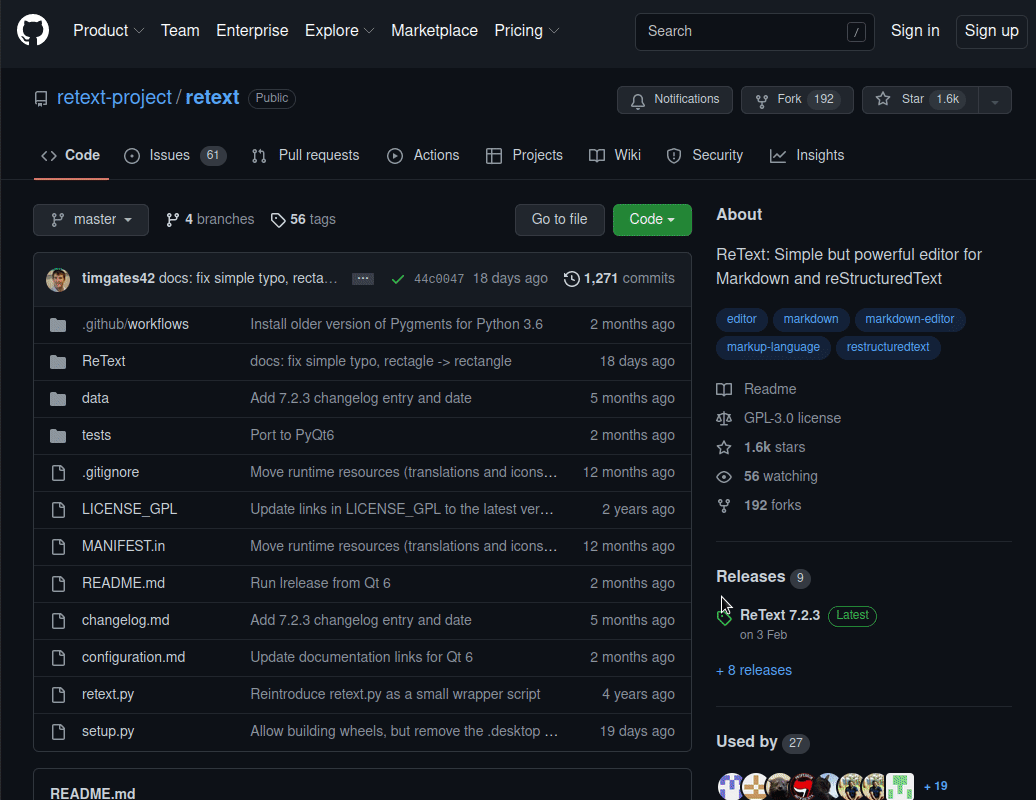Open the Releases heading link
The image size is (1036, 800).
(763, 577)
